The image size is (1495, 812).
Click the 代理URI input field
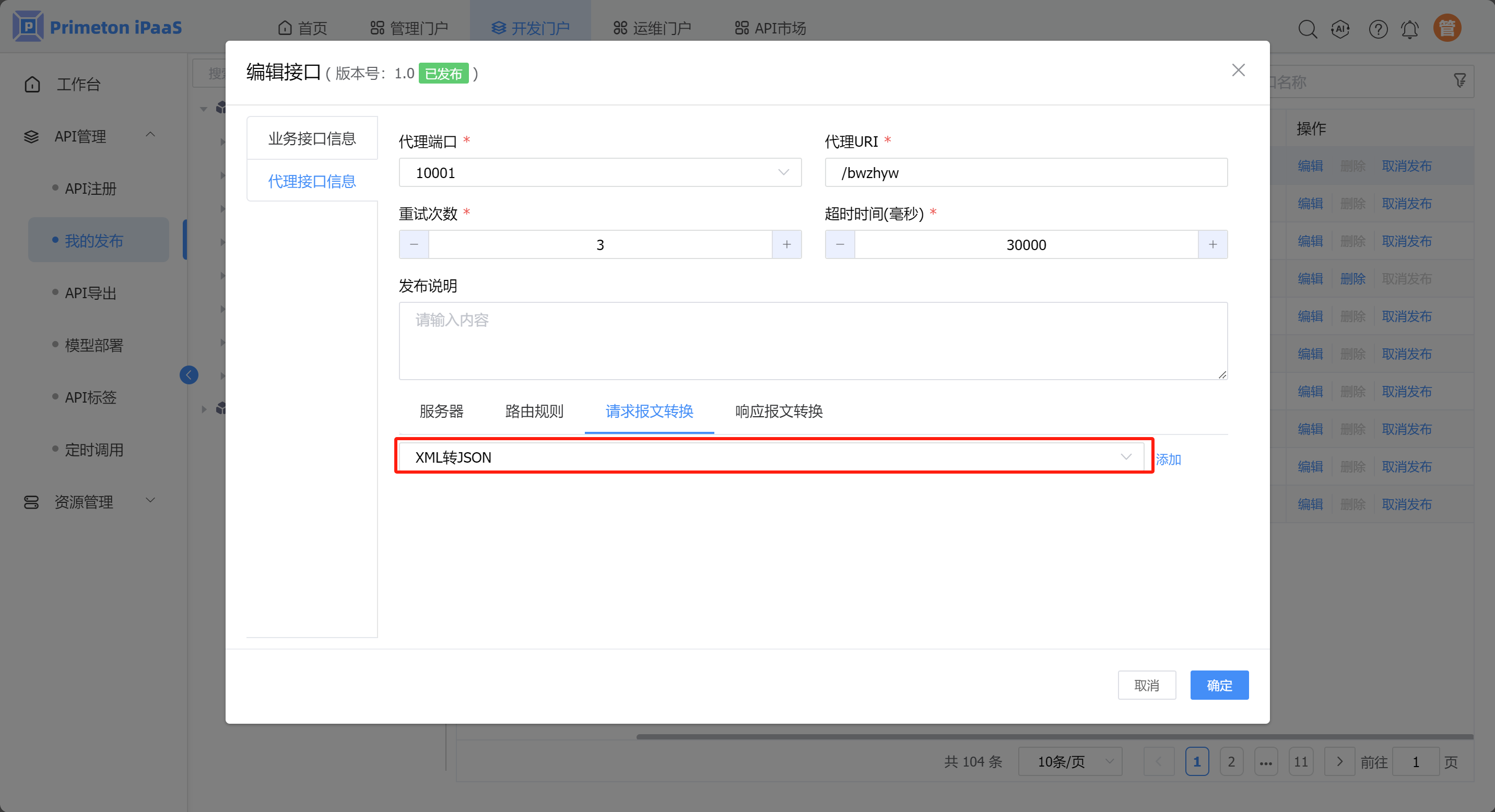[1026, 172]
